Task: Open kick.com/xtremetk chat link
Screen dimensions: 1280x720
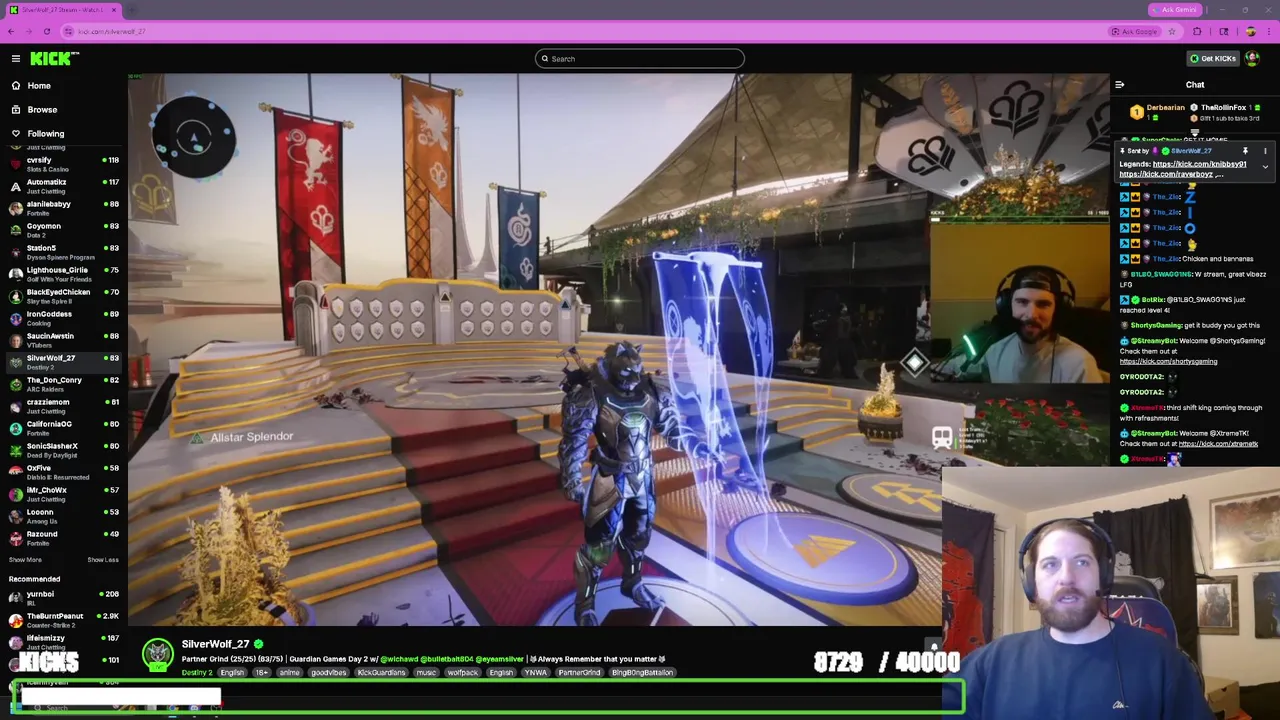Action: [x=1218, y=444]
